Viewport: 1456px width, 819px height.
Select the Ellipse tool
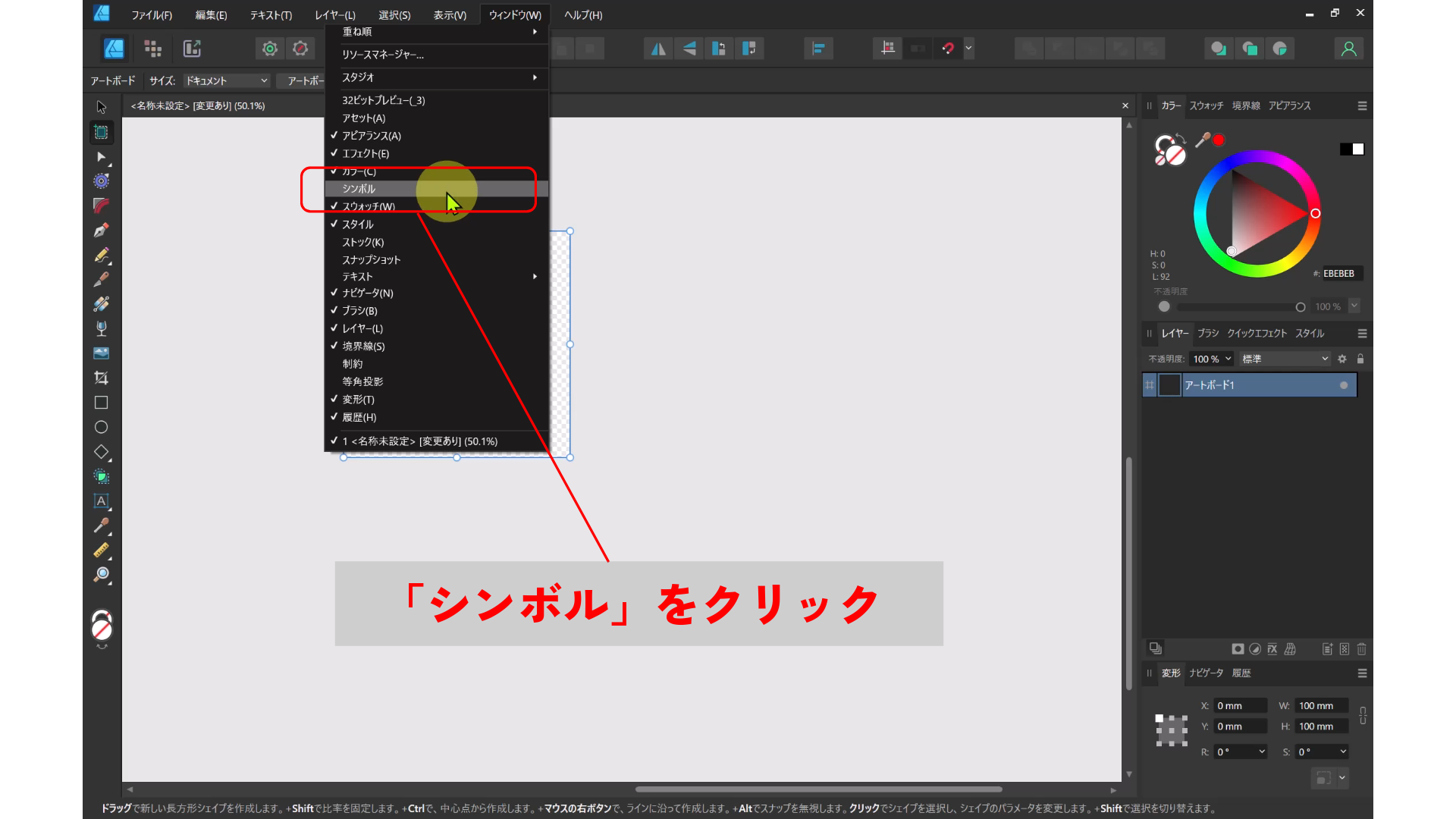[x=101, y=427]
